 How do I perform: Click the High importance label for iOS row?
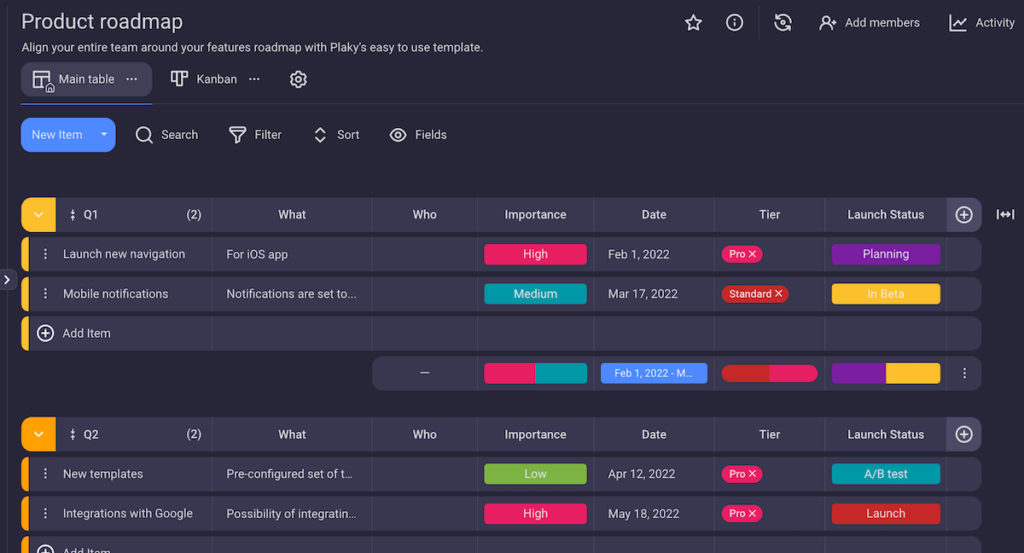coord(535,254)
